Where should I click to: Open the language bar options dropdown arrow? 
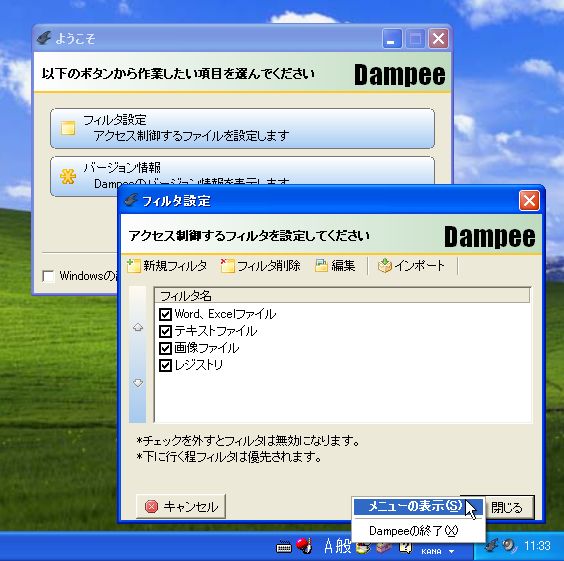(451, 551)
